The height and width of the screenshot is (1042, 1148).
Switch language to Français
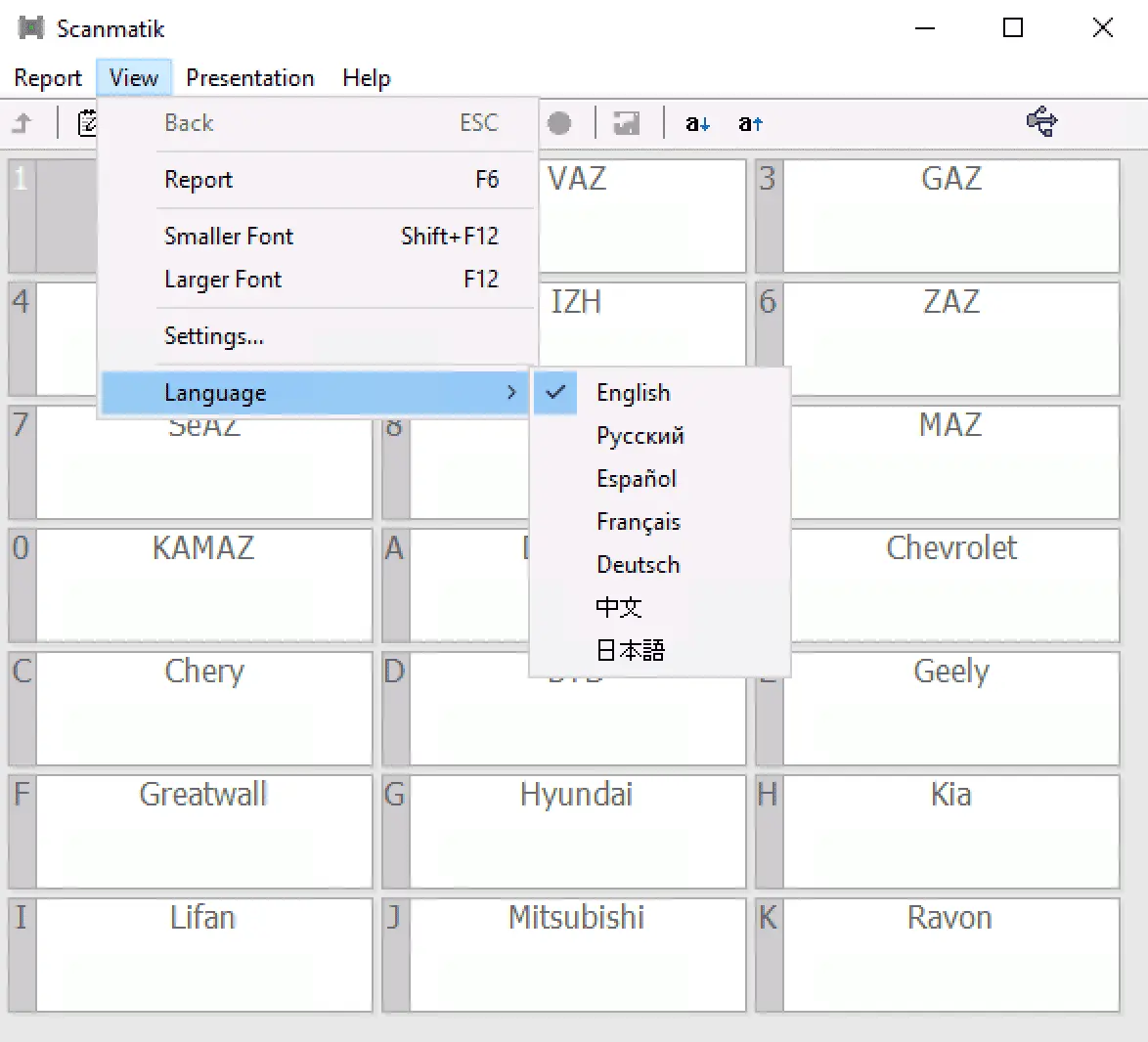(660, 522)
